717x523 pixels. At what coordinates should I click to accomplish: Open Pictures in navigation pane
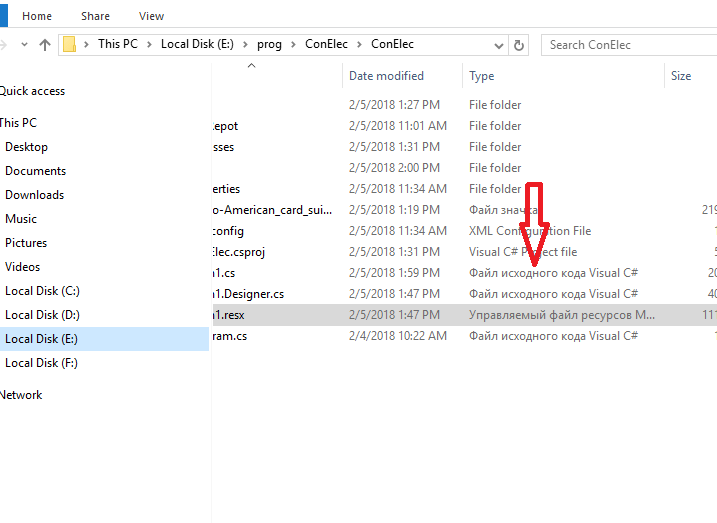click(x=26, y=243)
